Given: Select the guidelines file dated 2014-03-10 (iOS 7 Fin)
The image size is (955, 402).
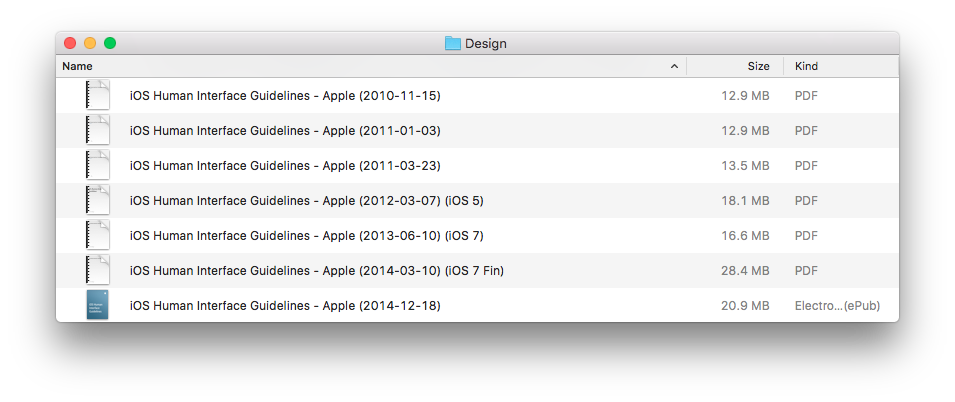Looking at the screenshot, I should pos(316,271).
